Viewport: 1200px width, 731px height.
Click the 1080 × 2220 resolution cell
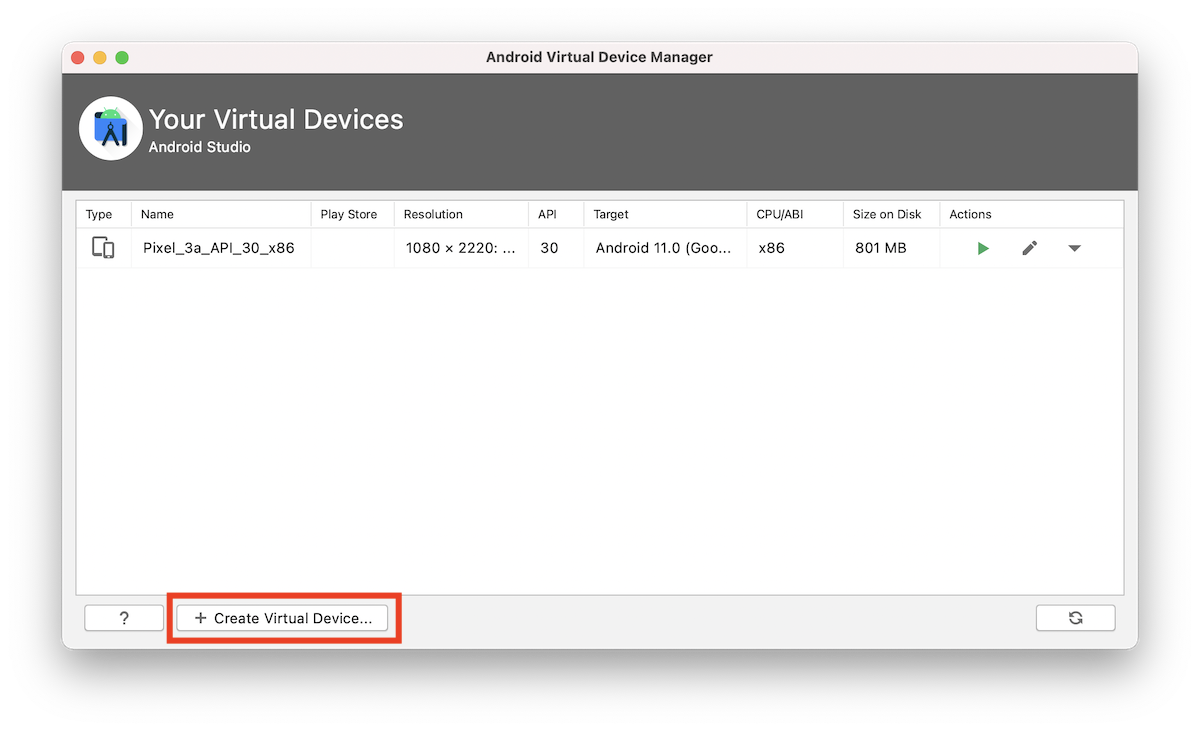[x=462, y=248]
